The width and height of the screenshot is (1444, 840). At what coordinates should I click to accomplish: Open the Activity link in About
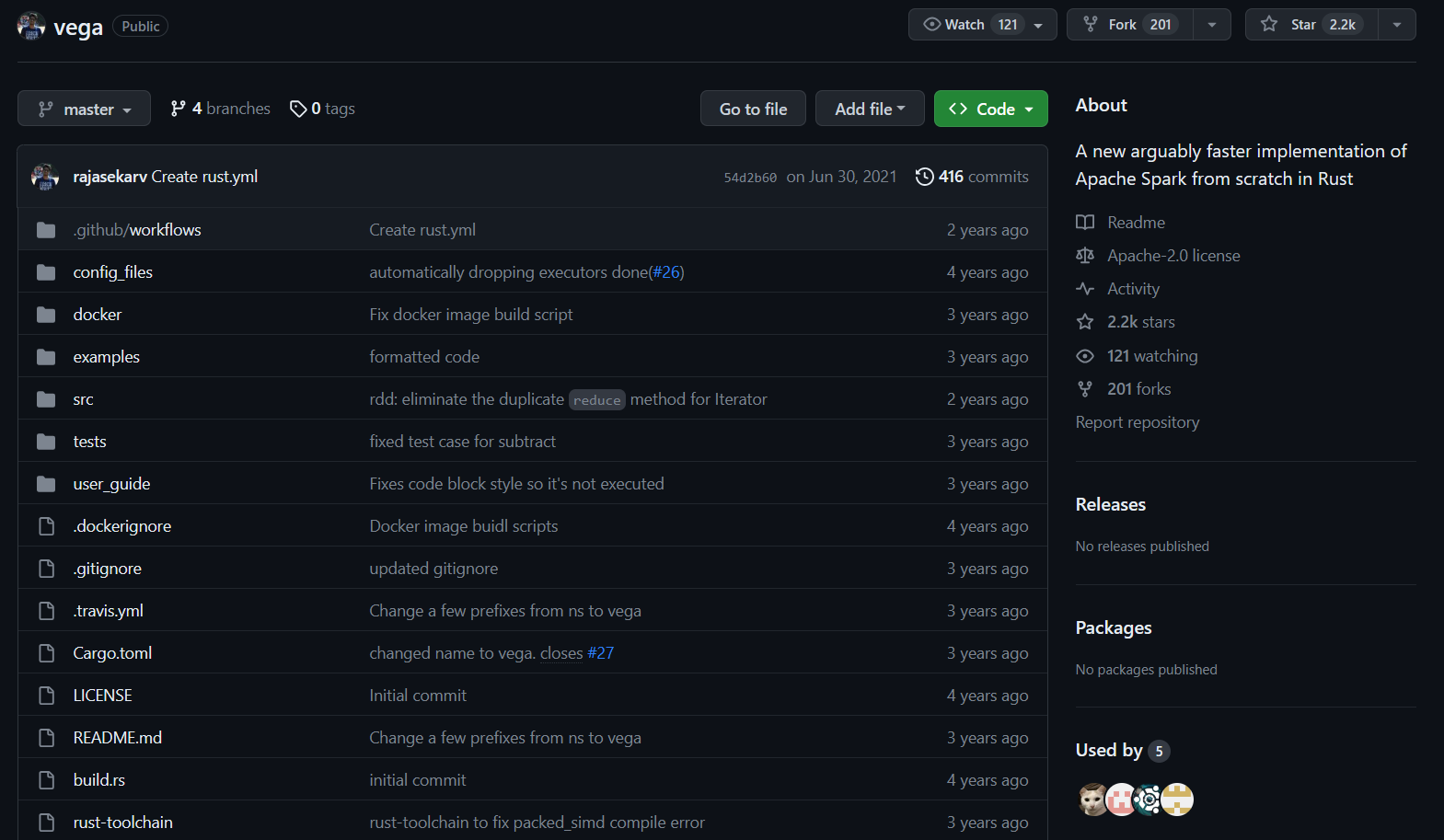1133,289
